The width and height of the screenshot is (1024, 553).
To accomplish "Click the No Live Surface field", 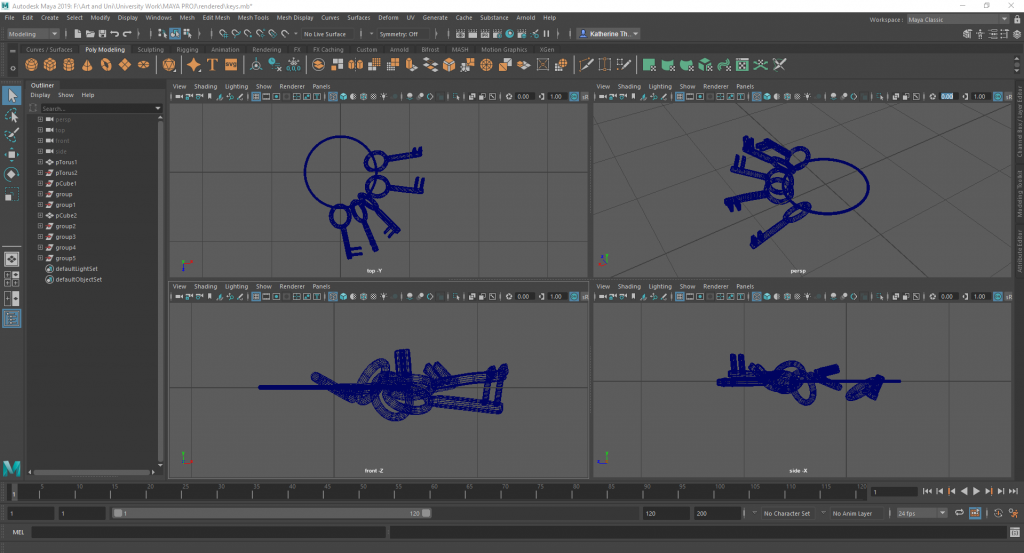I will (x=326, y=34).
